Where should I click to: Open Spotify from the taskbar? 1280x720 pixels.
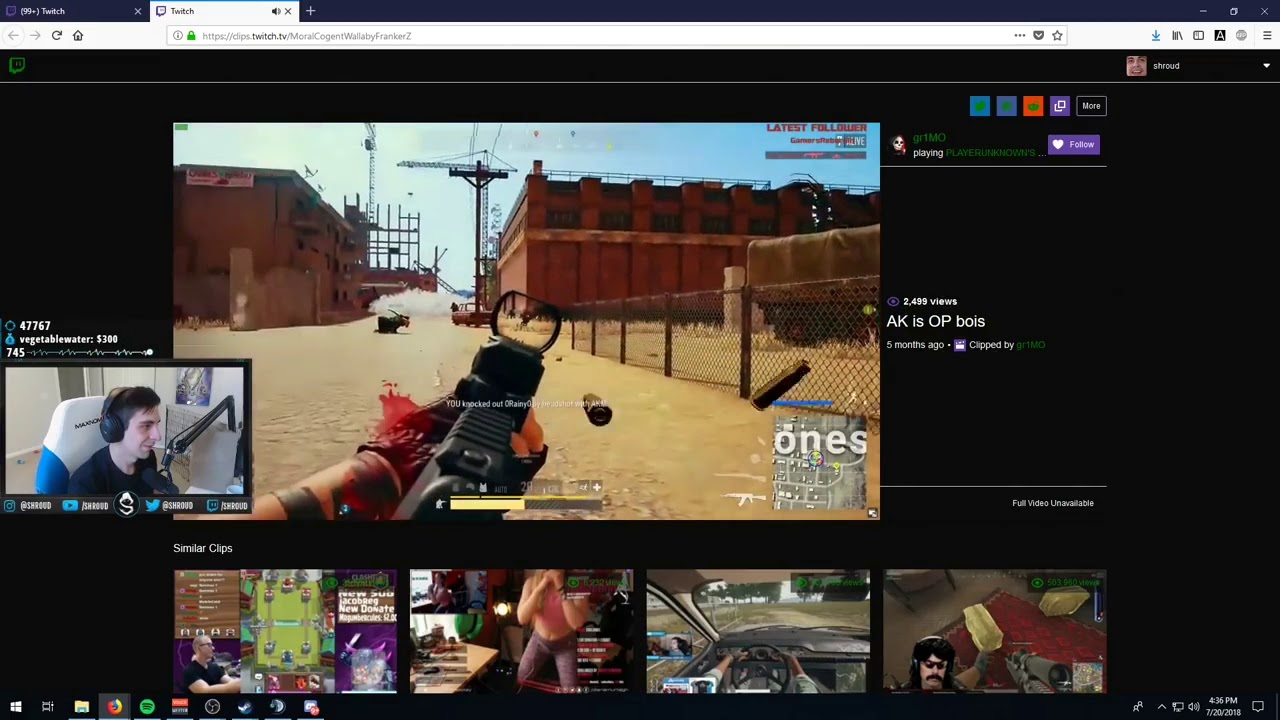147,707
